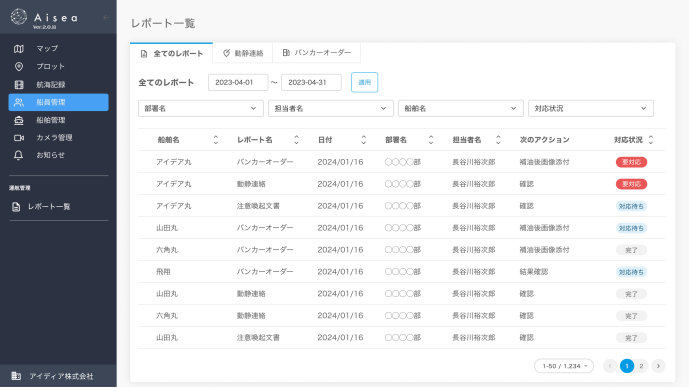The height and width of the screenshot is (391, 689).
Task: Click 注意喚起文書 in the 山田丸 row
Action: click(258, 338)
